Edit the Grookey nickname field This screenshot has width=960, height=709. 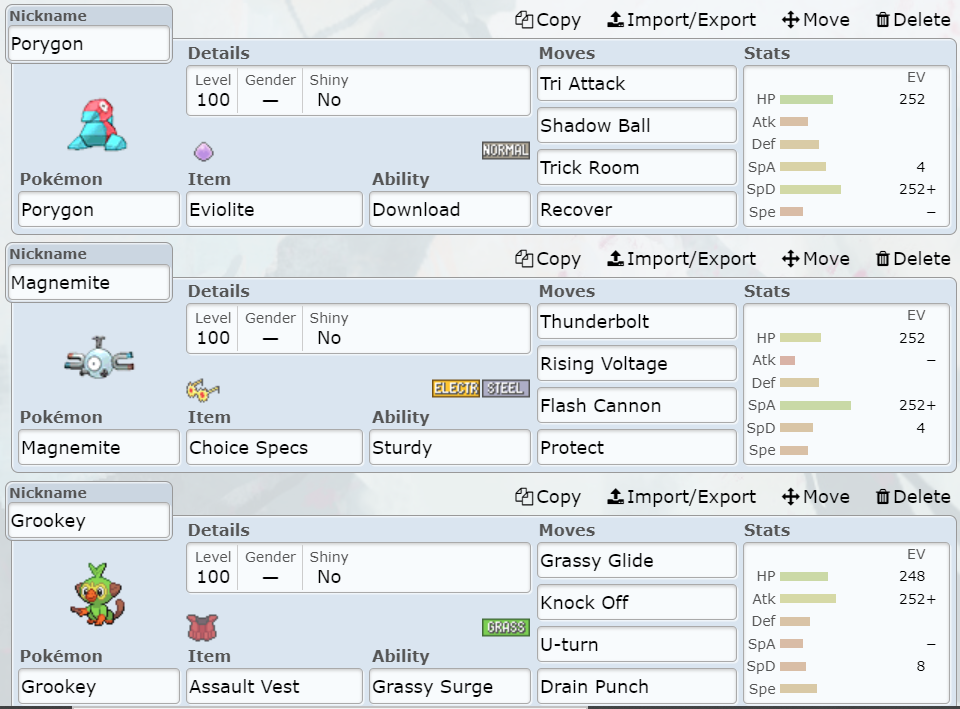(x=89, y=521)
